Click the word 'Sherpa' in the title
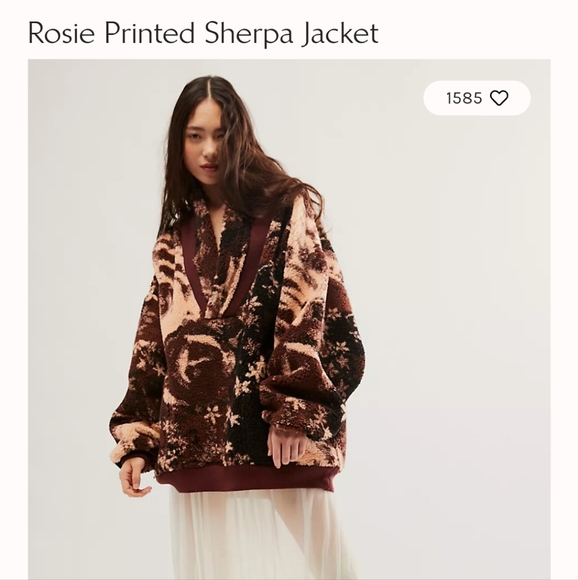Viewport: 578px width, 580px height. 249,34
